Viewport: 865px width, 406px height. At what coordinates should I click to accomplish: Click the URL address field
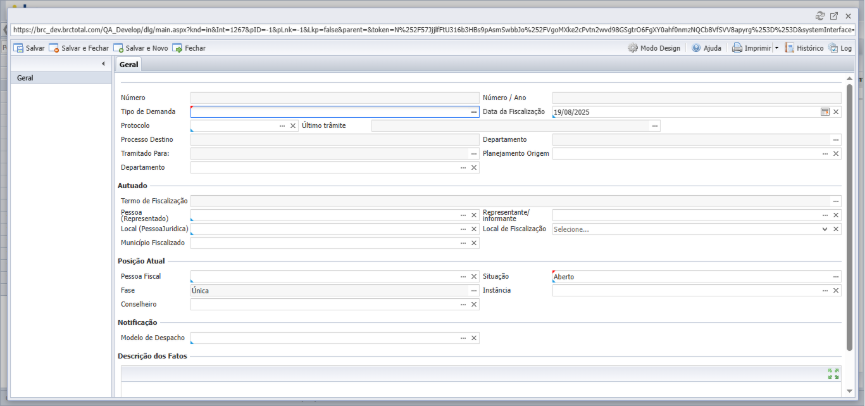coord(433,30)
